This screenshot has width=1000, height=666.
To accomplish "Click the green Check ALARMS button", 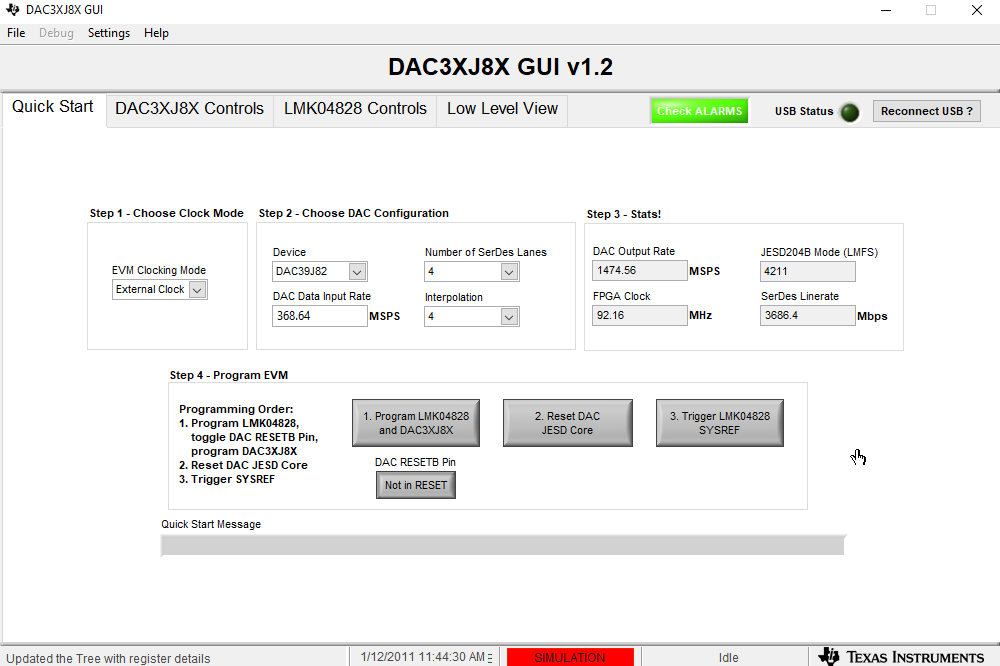I will point(700,111).
